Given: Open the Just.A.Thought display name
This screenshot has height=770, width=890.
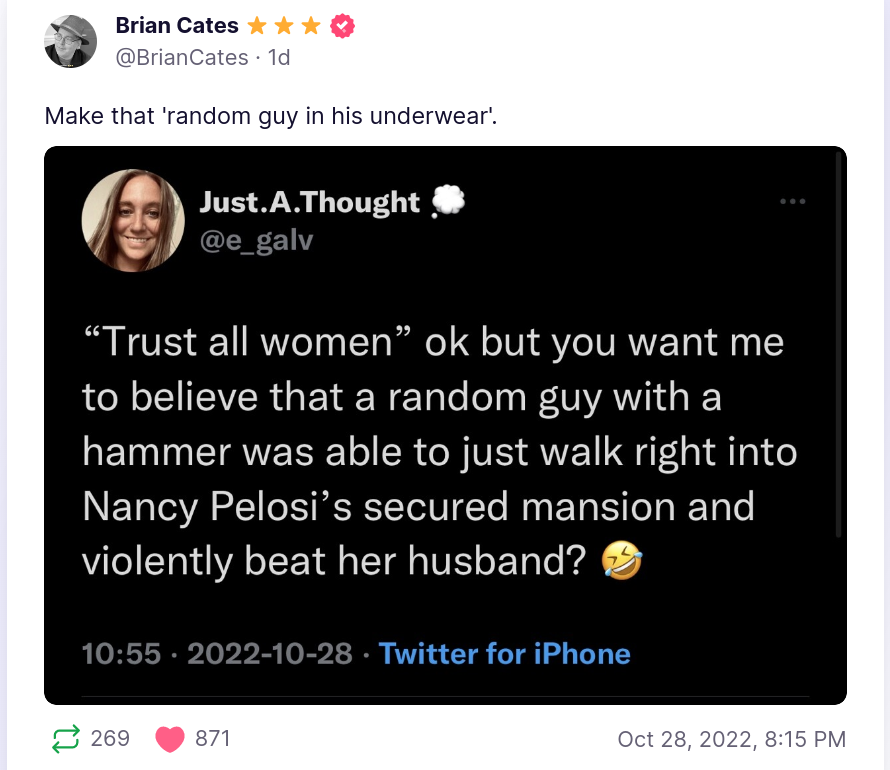Looking at the screenshot, I should coord(310,202).
